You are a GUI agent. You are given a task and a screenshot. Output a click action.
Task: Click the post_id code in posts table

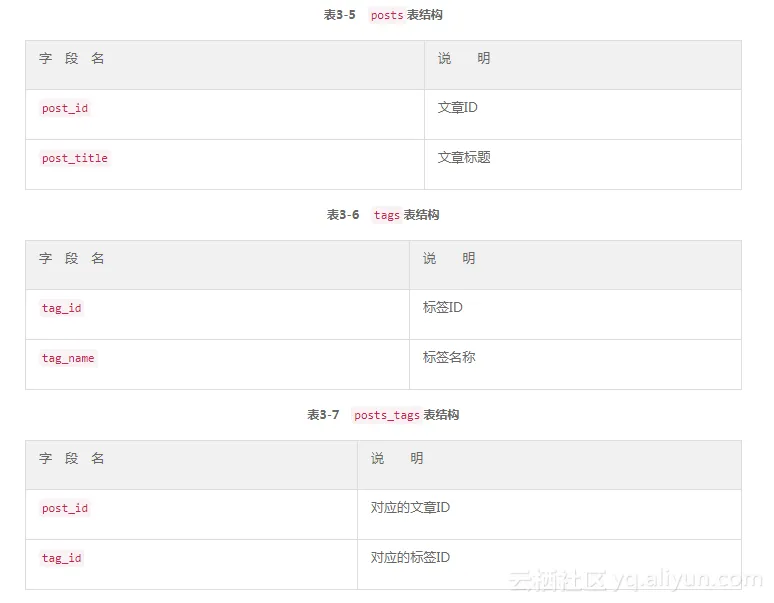pos(65,108)
